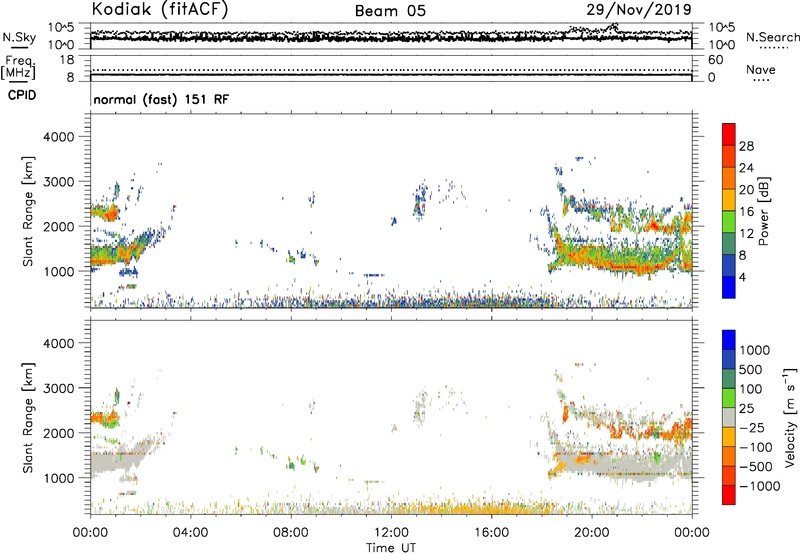800x554 pixels.
Task: Click the "-1000" label on Velocity color bar
Action: (759, 486)
